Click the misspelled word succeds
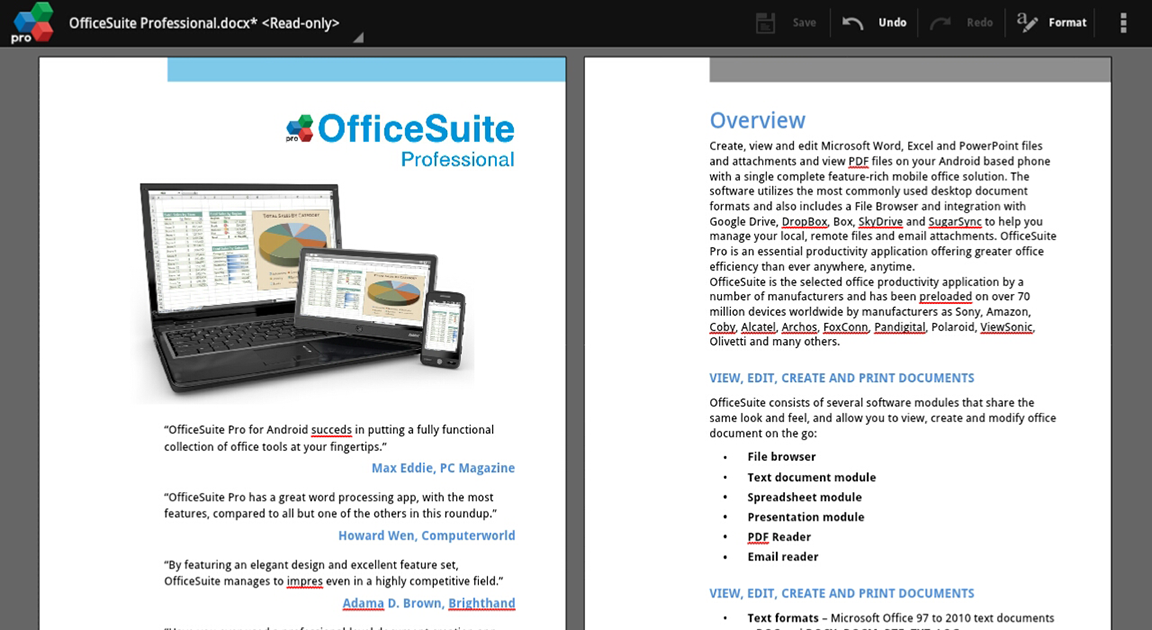This screenshot has width=1152, height=630. (x=331, y=430)
